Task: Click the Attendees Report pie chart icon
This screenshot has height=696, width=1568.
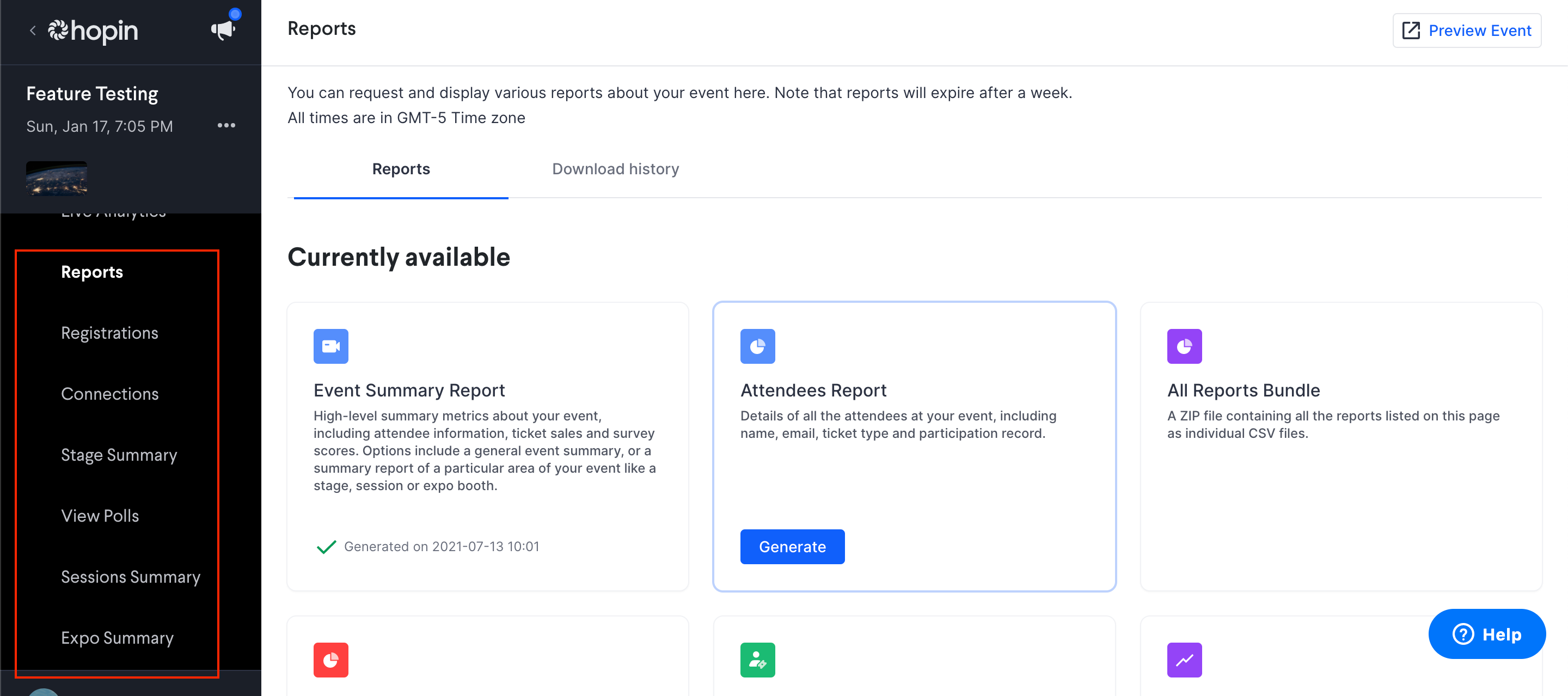Action: click(x=757, y=346)
